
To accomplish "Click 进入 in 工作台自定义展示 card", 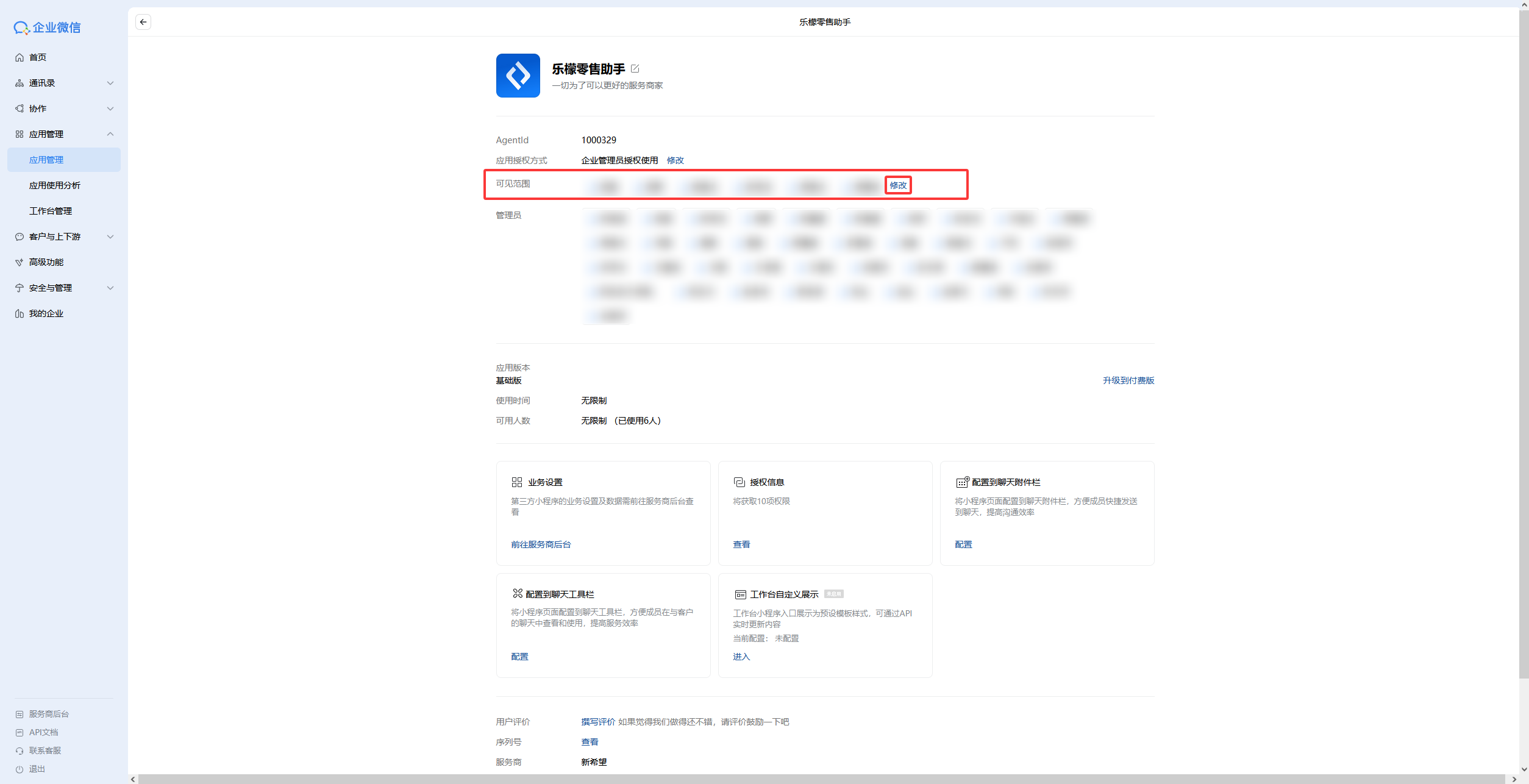I will point(741,657).
